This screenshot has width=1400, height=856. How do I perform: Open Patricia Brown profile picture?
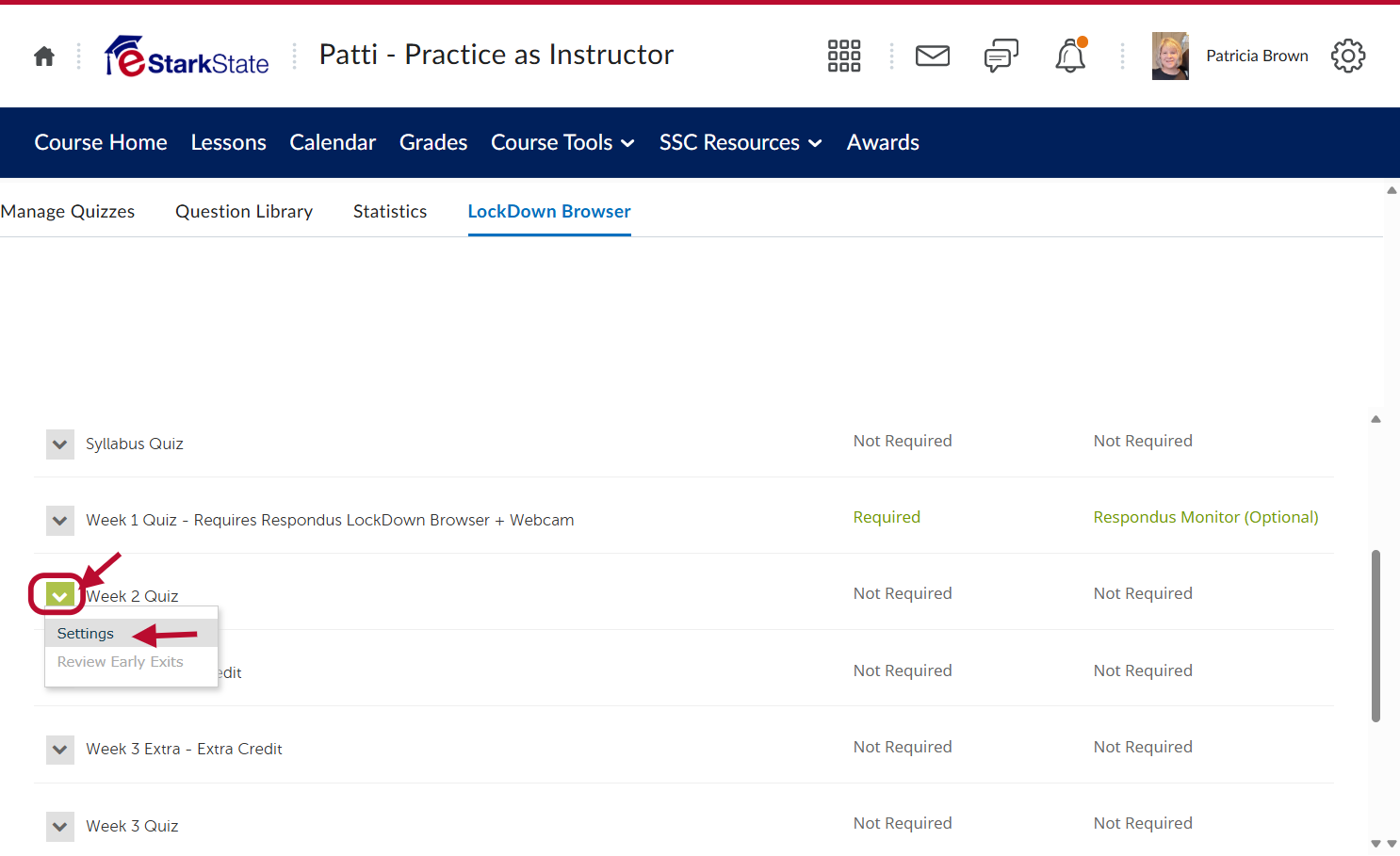click(1170, 56)
